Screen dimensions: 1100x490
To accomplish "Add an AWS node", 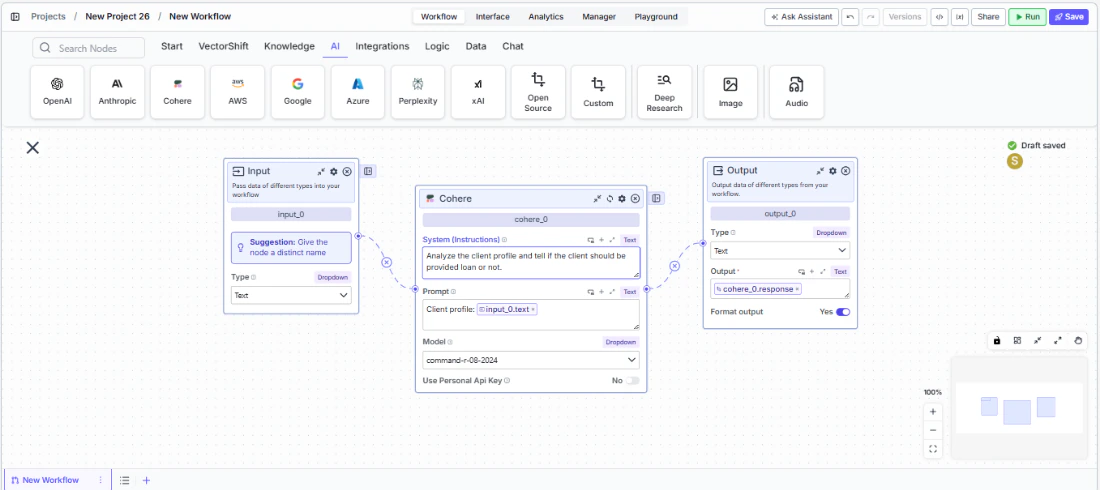I will 238,92.
